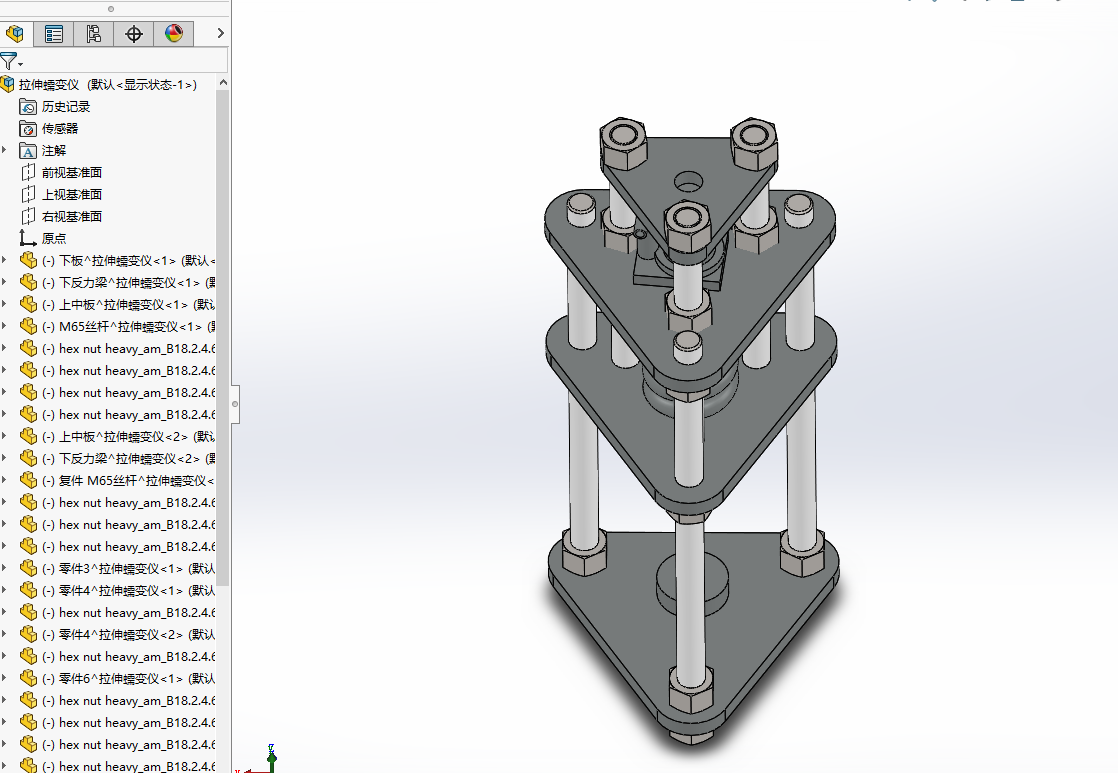Click part icon of 下板^拉伸蠕变仪<1>
The height and width of the screenshot is (773, 1118).
(28, 260)
